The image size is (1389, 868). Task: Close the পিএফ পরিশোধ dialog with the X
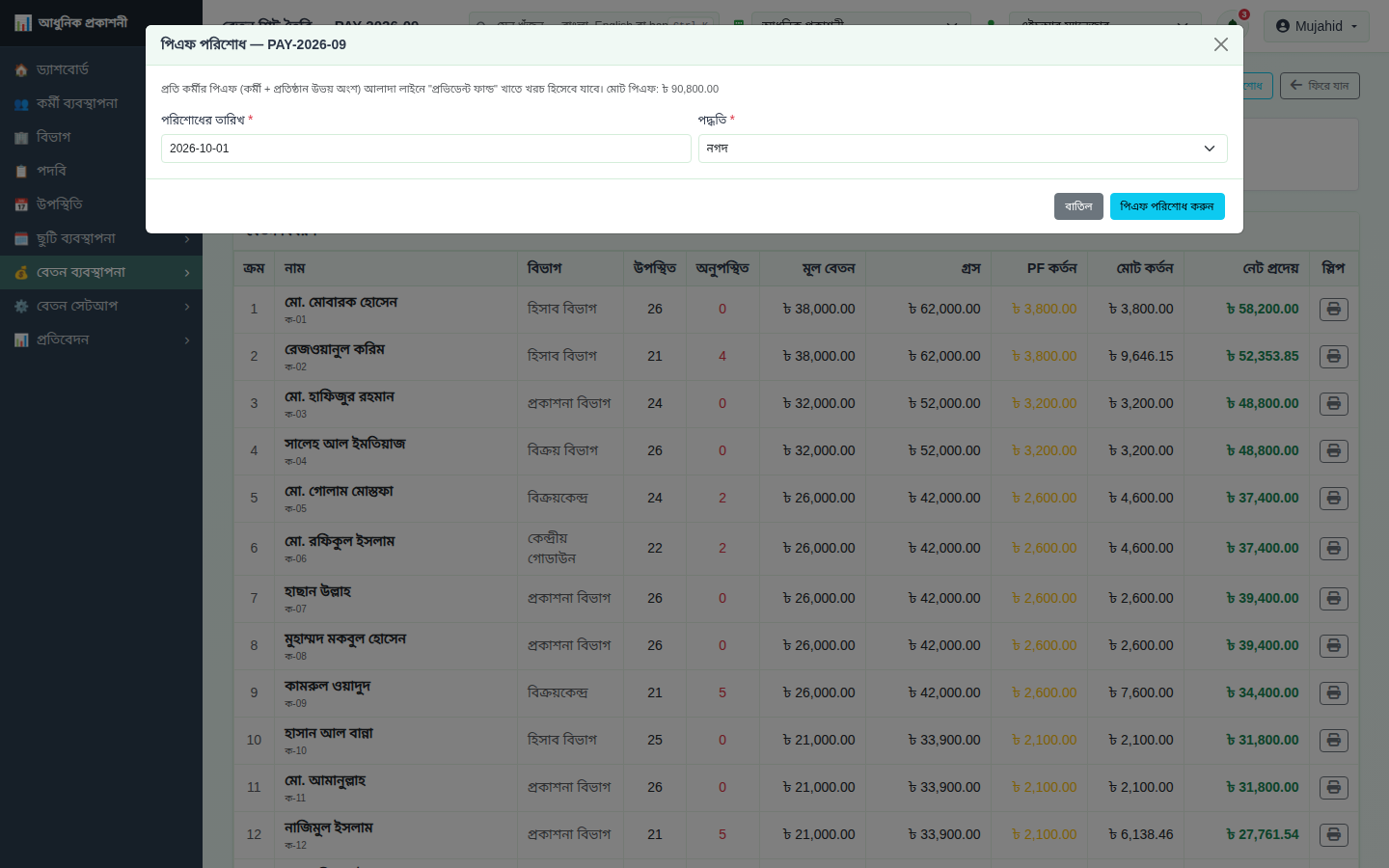pos(1221,44)
